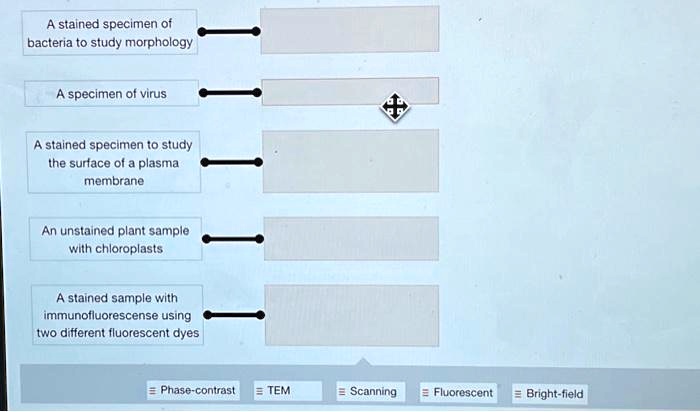Select the plasma membrane surface prompt box

114,162
